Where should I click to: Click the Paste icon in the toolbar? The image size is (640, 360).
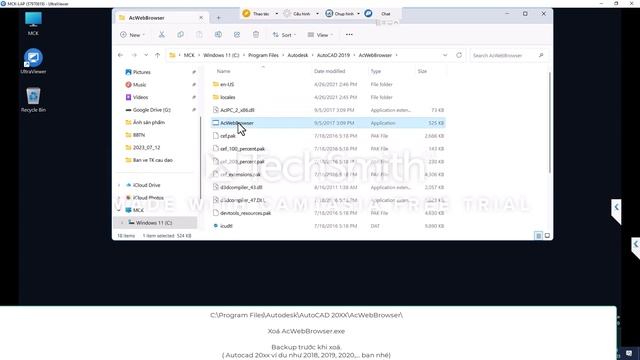pos(199,35)
